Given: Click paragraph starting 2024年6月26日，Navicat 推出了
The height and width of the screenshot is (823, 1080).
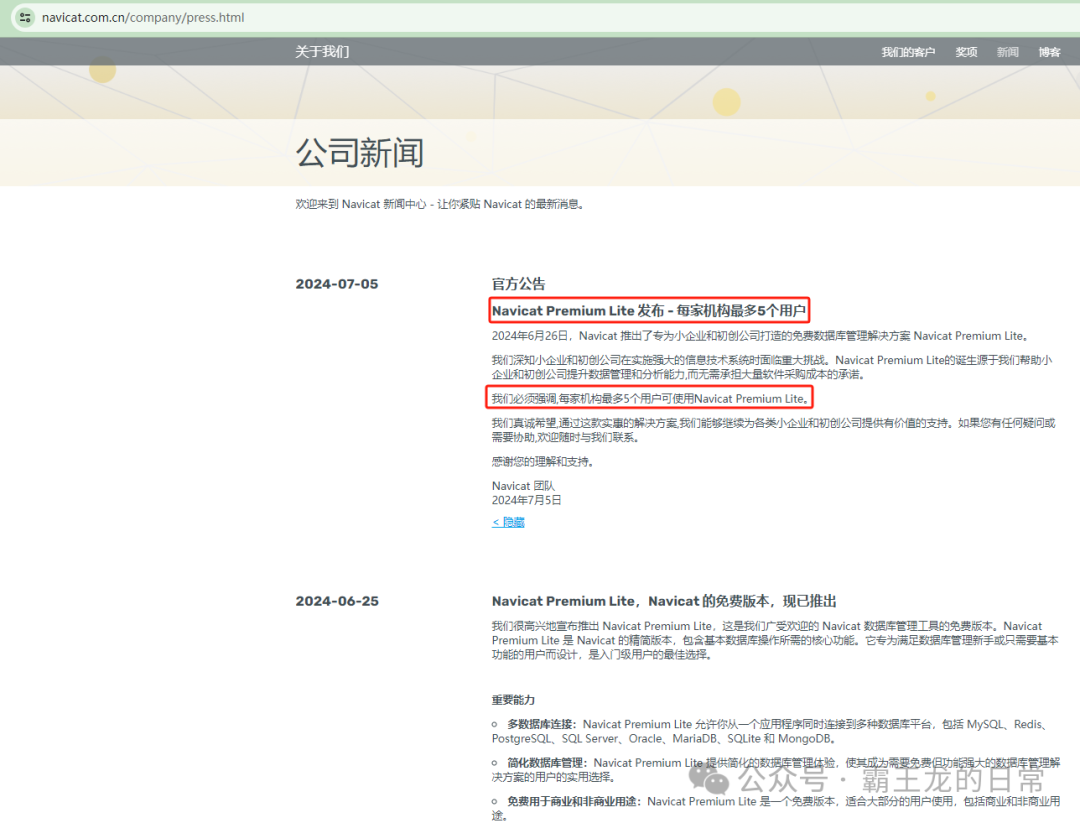Looking at the screenshot, I should (x=760, y=336).
